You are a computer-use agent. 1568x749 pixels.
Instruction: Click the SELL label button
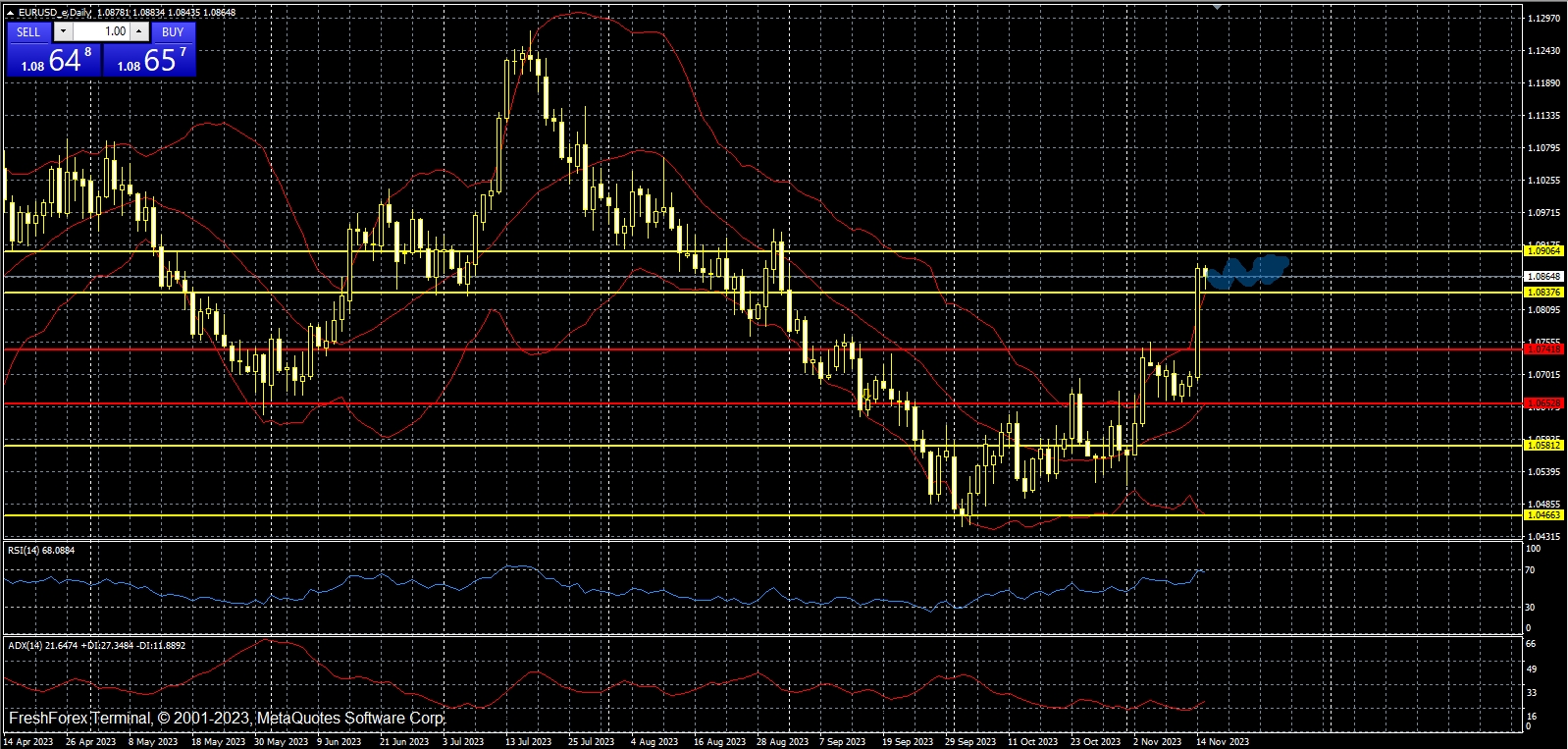28,31
